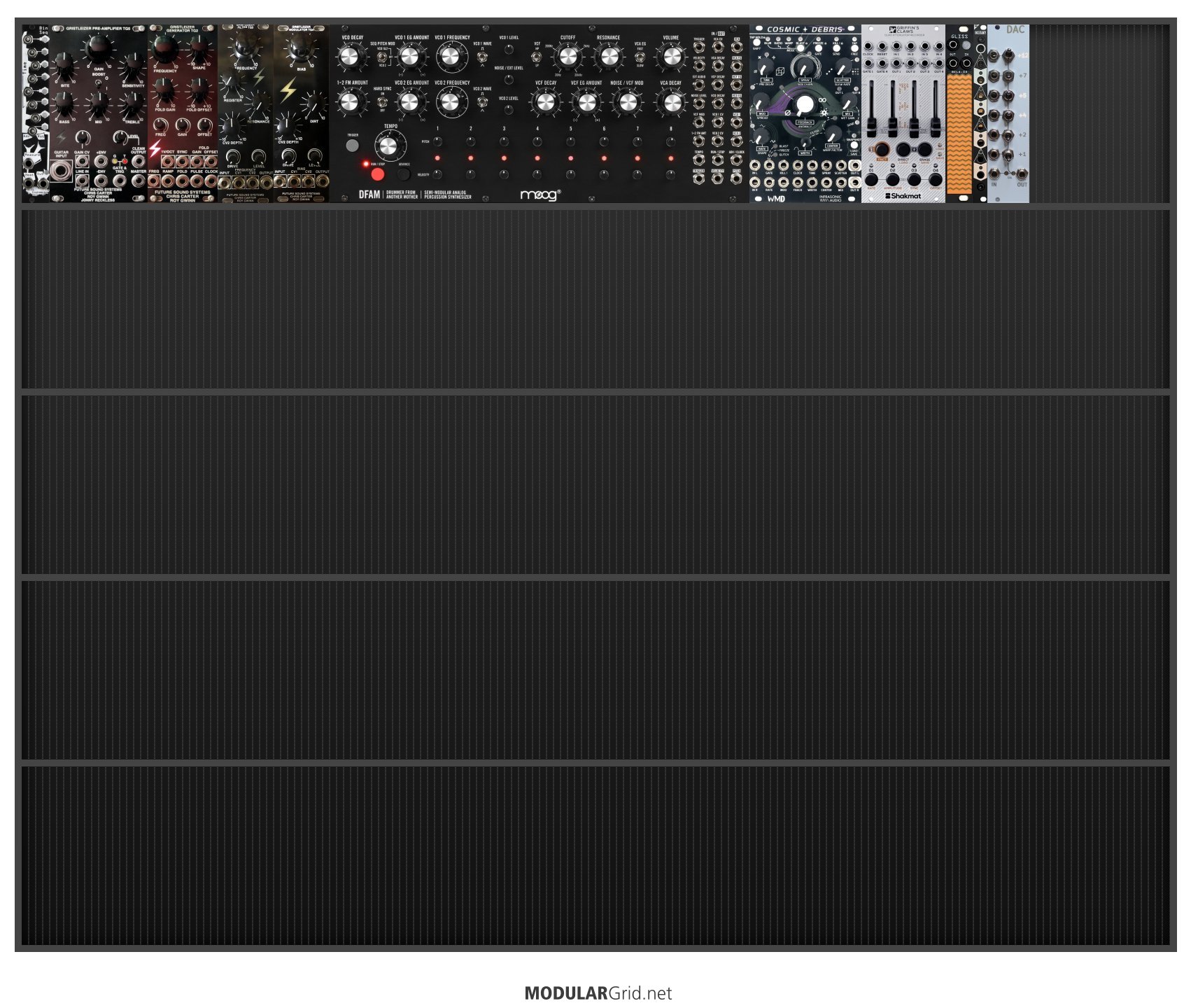Click the 01 channel button on Griffin's Claws
The height and width of the screenshot is (1008, 1198).
point(871,180)
